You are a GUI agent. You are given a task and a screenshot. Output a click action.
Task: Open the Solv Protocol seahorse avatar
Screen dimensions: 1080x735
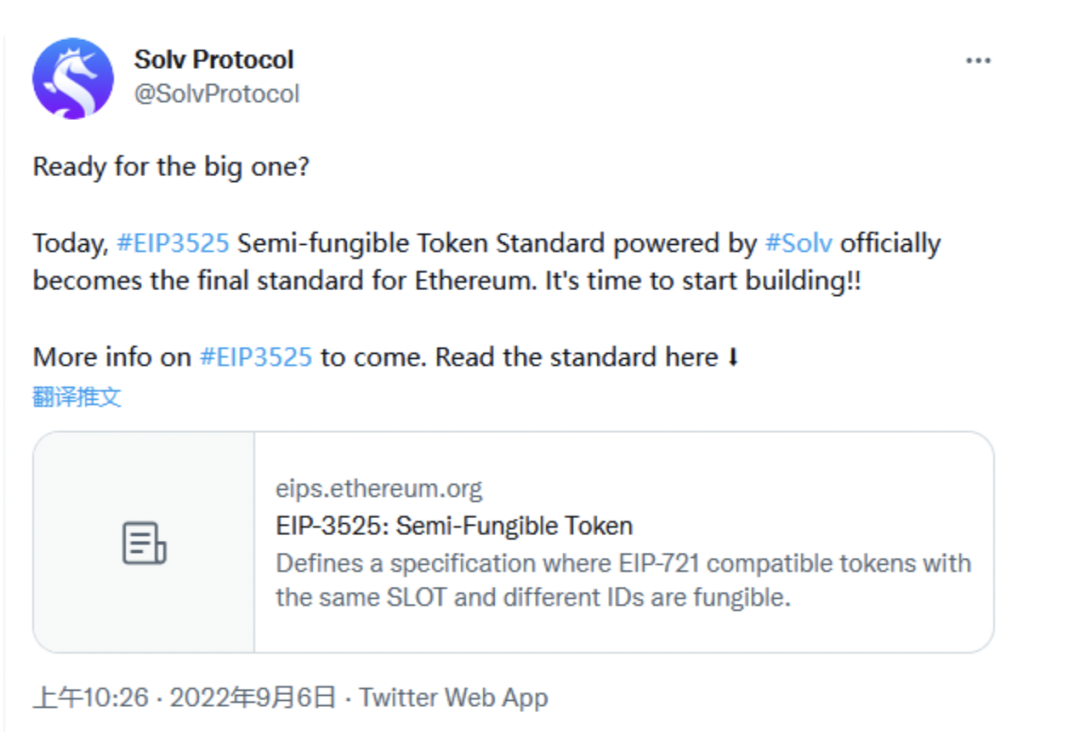tap(73, 79)
